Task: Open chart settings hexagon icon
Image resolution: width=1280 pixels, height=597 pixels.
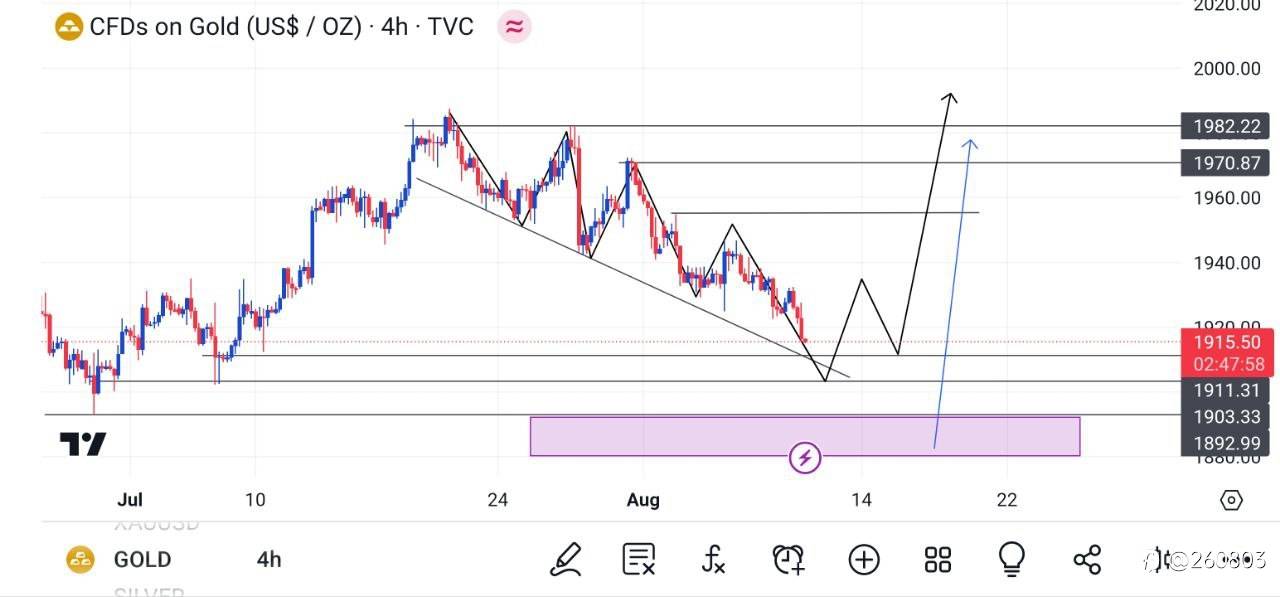Action: (x=1231, y=500)
